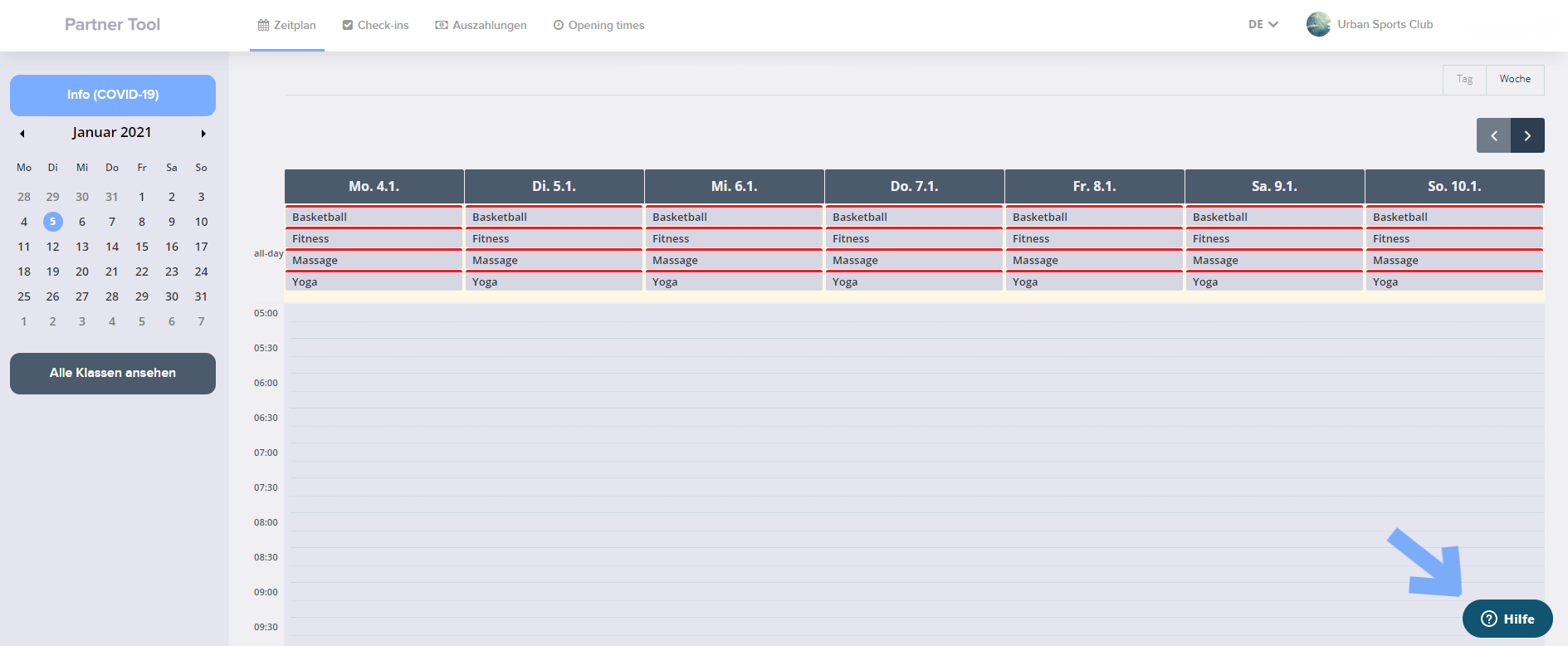Open the DE language dropdown
1568x646 pixels.
1263,25
